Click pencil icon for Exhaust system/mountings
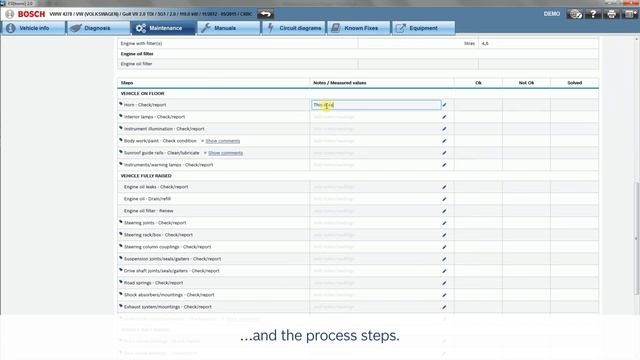Viewport: 640px width, 360px height. 444,307
